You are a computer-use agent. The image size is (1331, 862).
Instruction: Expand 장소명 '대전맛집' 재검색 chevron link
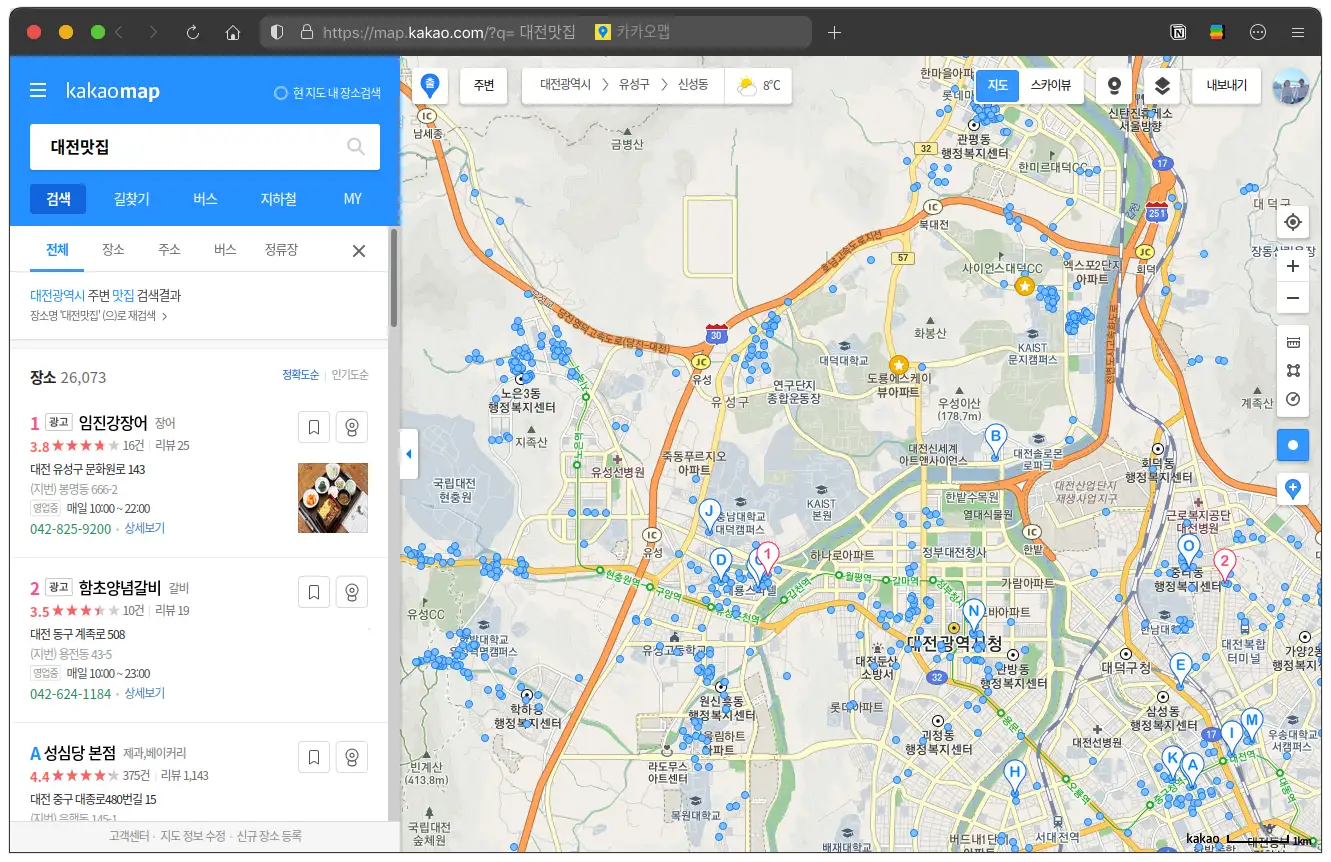pyautogui.click(x=99, y=316)
